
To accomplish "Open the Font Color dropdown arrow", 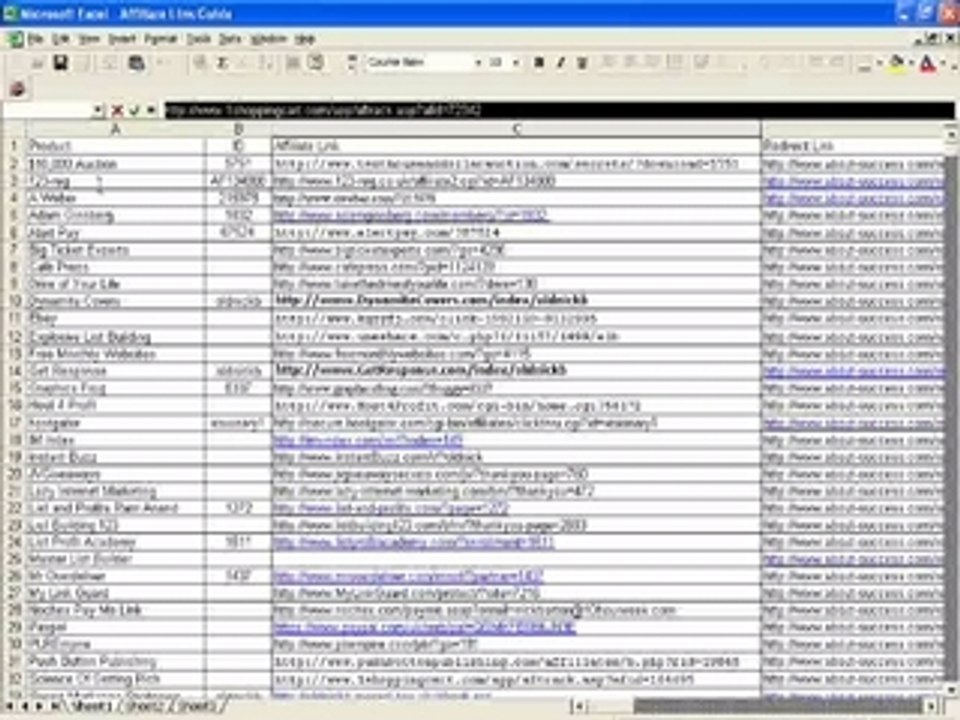I will pos(943,63).
